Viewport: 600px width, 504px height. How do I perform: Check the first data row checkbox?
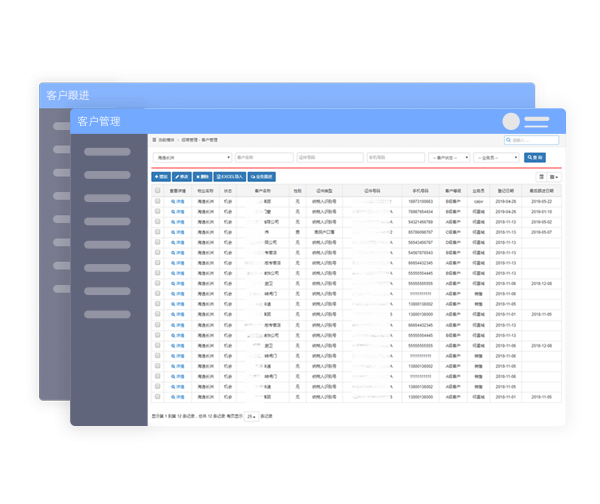[x=157, y=201]
